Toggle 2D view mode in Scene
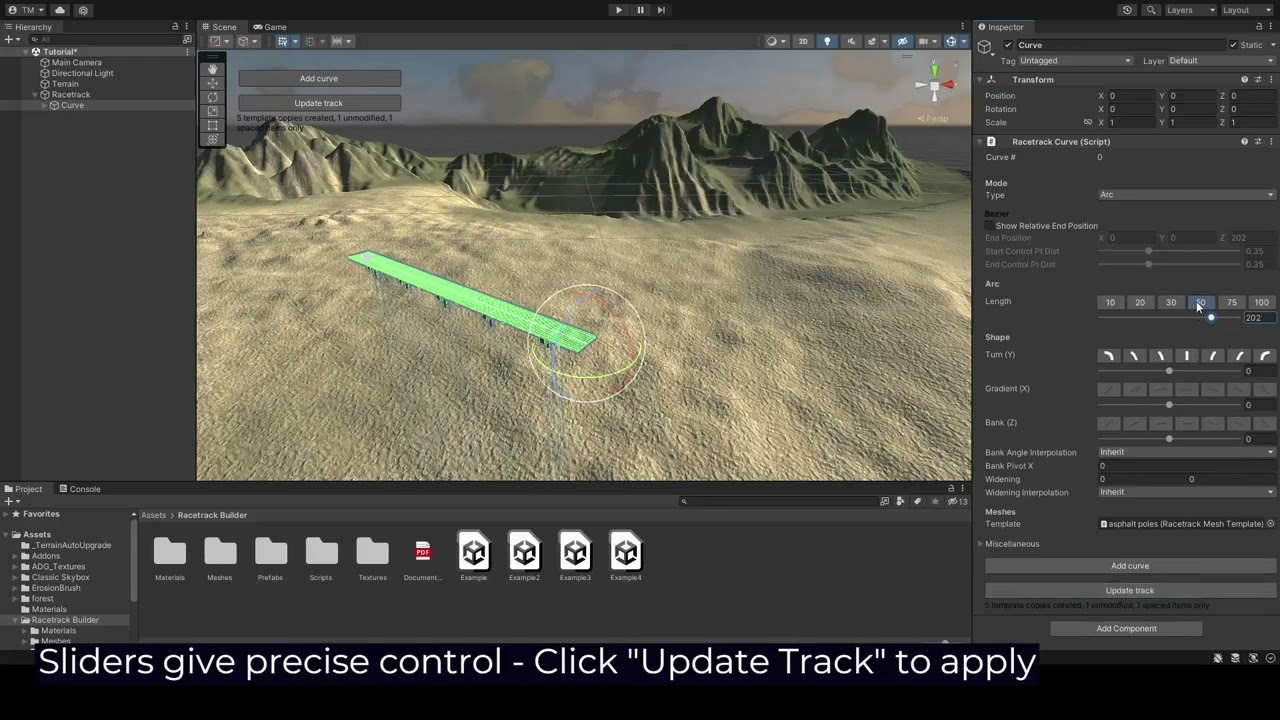The image size is (1280, 720). click(802, 41)
